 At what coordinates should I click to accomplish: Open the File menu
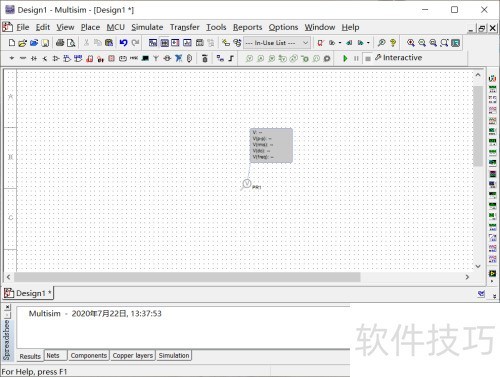(23, 27)
